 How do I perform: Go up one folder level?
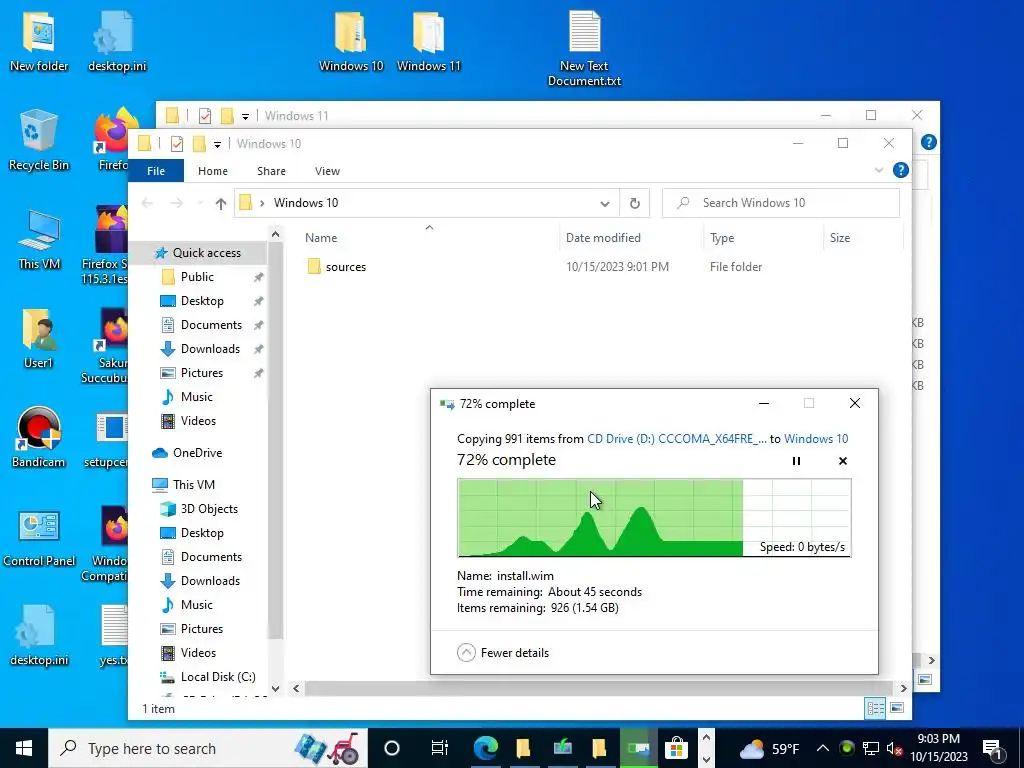point(221,204)
